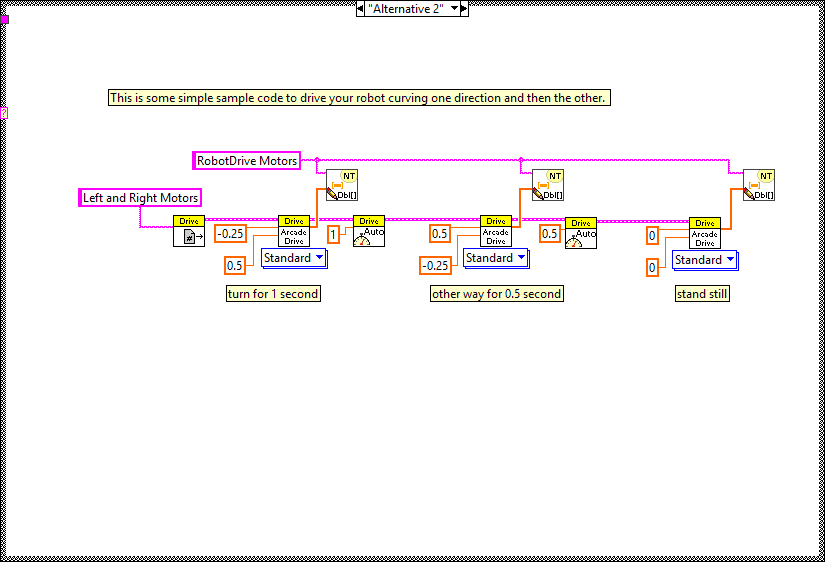The width and height of the screenshot is (825, 562).
Task: Click the Drive reference node after Left and Right Motors
Action: click(189, 231)
